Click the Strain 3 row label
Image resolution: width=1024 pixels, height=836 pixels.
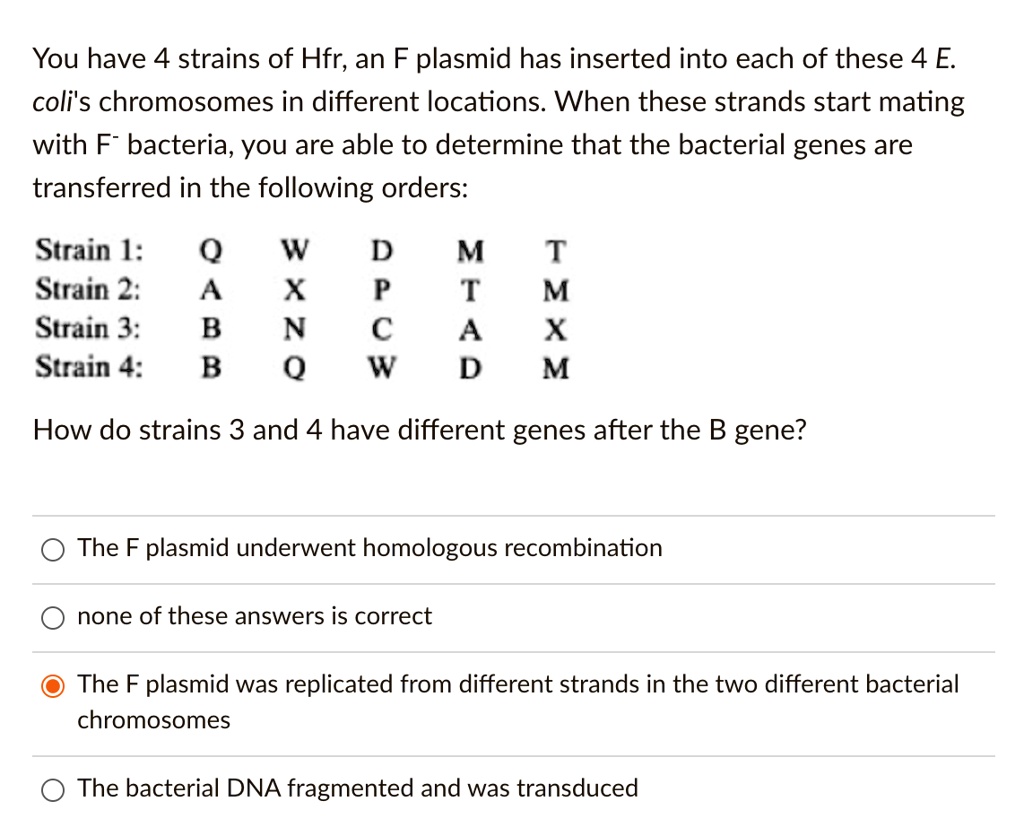[83, 329]
